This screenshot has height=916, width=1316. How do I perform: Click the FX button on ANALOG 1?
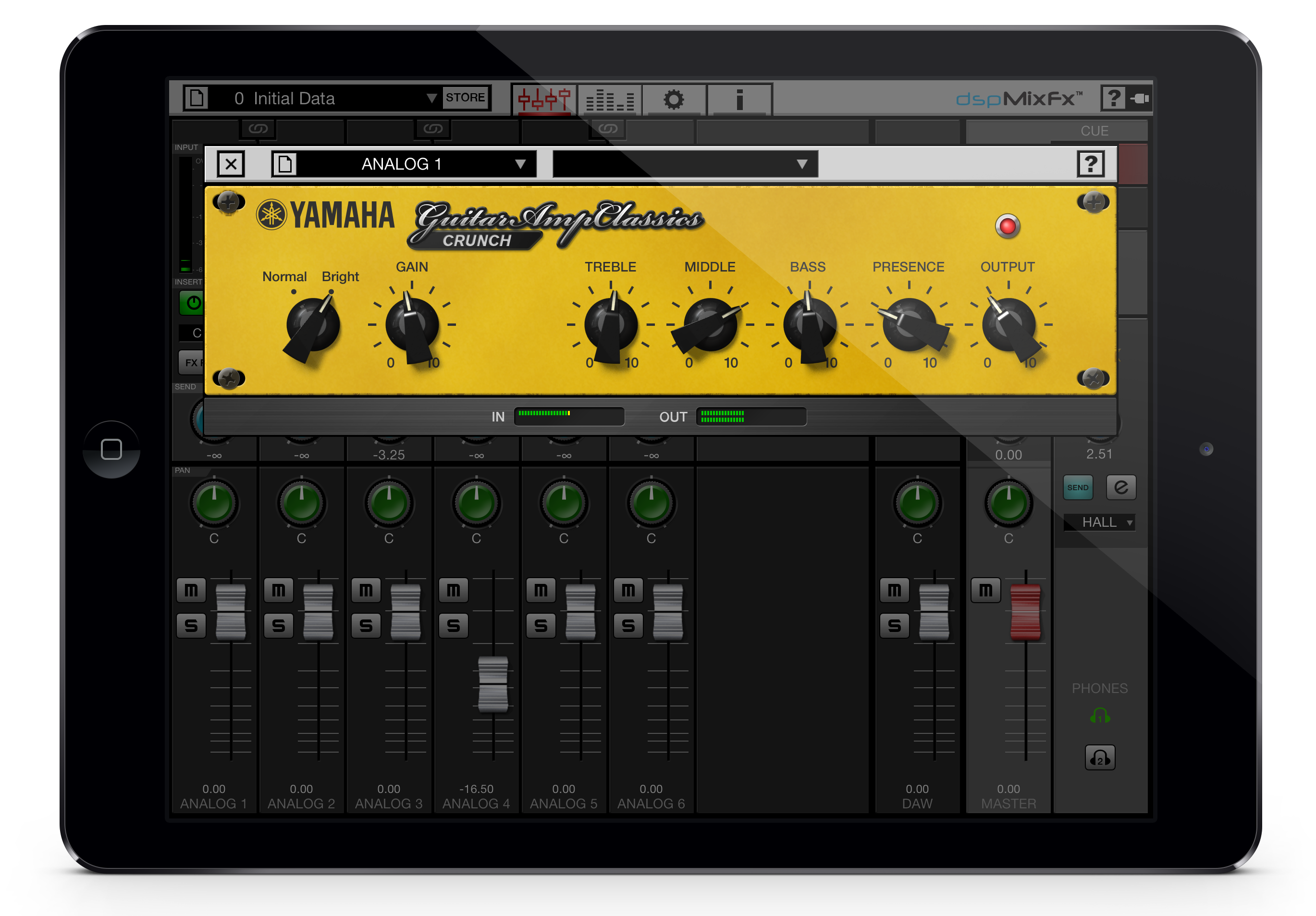191,363
